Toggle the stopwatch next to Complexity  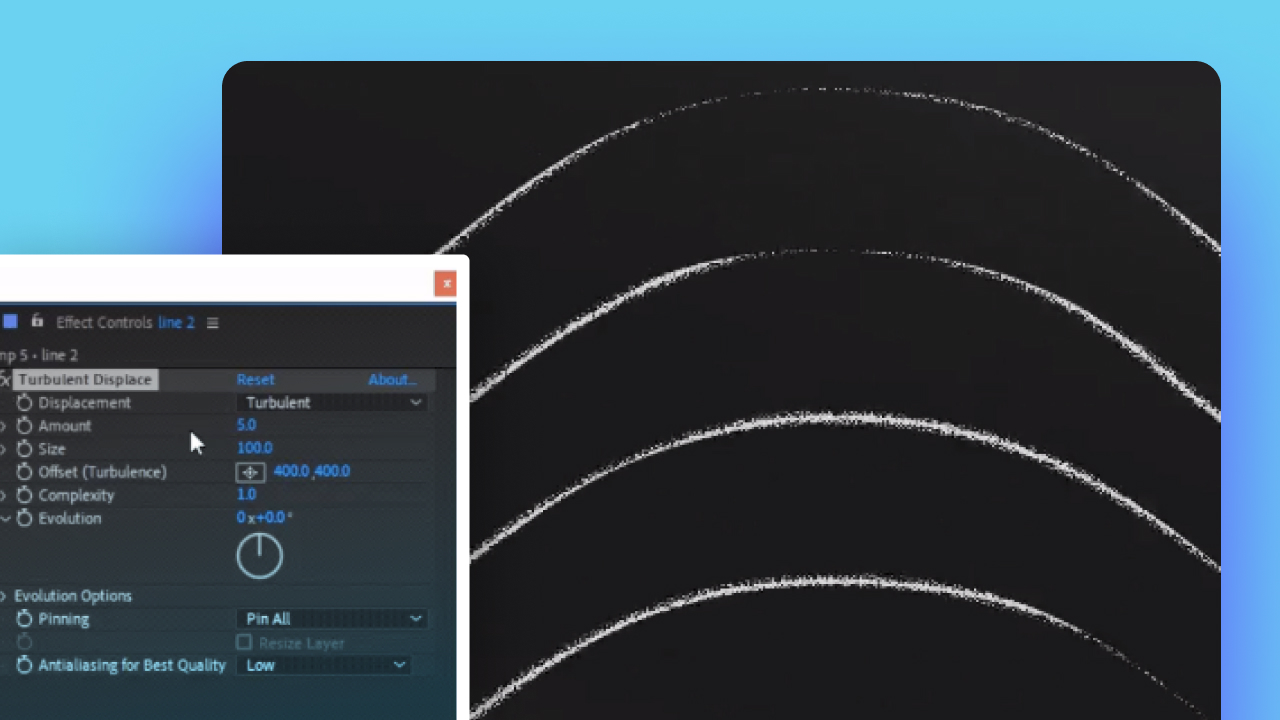click(23, 494)
